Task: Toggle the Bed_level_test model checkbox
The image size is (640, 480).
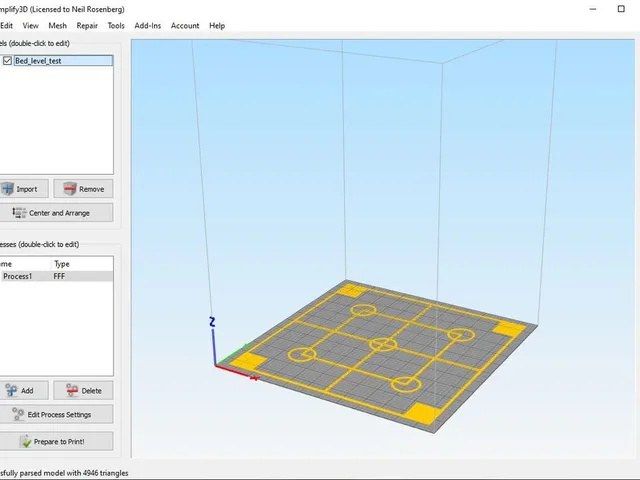Action: pos(7,61)
